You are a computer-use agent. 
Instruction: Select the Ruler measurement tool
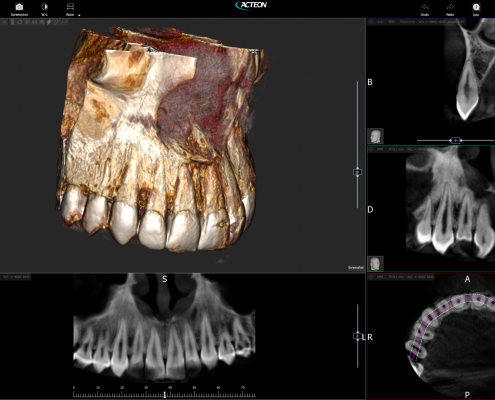70,7
